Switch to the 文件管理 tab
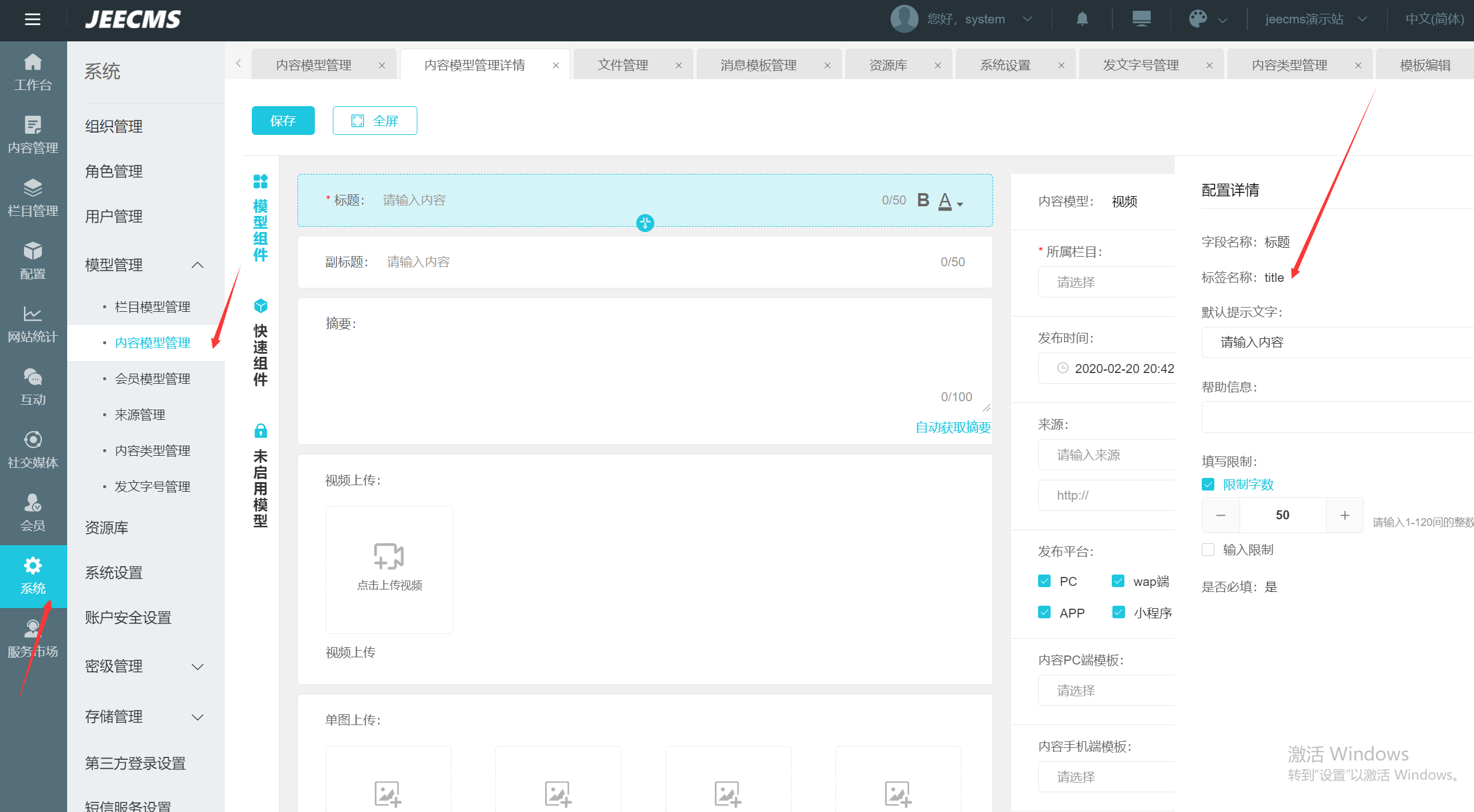Viewport: 1474px width, 812px height. coord(623,65)
